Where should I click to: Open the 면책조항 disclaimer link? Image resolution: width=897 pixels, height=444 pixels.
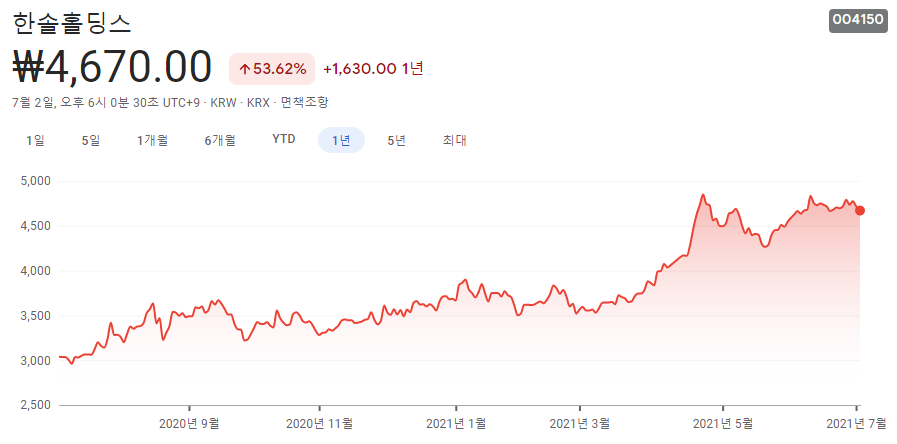tap(304, 103)
